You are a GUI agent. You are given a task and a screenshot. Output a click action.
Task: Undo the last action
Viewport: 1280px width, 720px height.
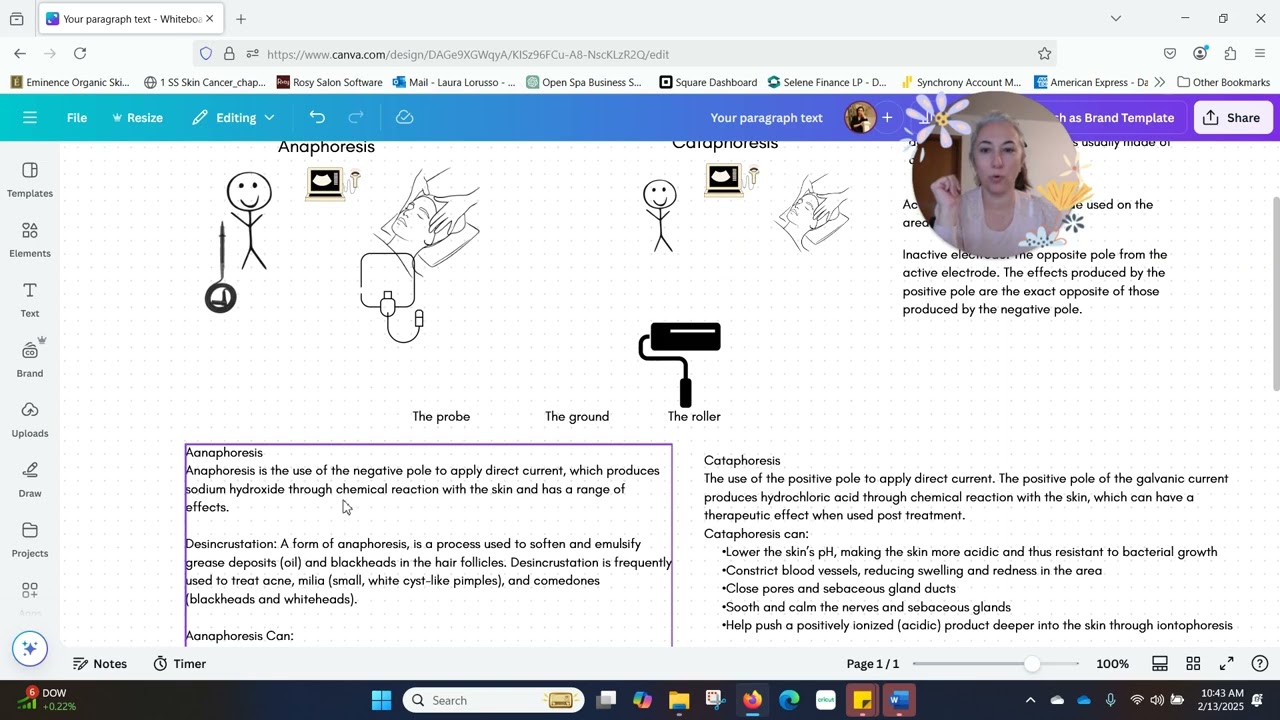click(317, 118)
